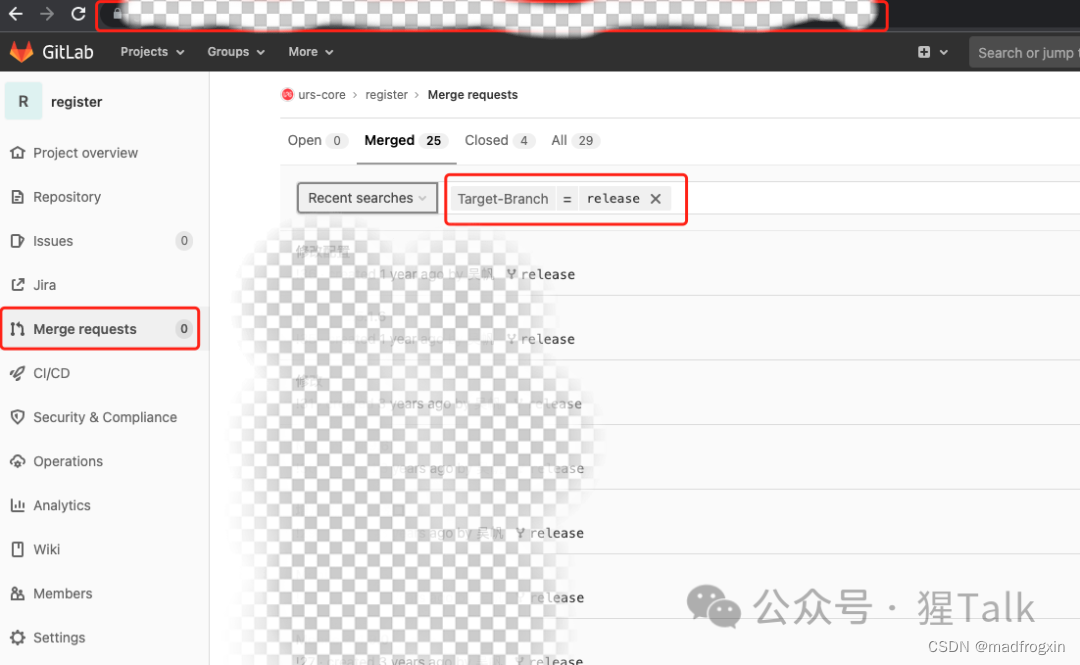1080x665 pixels.
Task: Click the Jira external link icon
Action: click(x=18, y=285)
